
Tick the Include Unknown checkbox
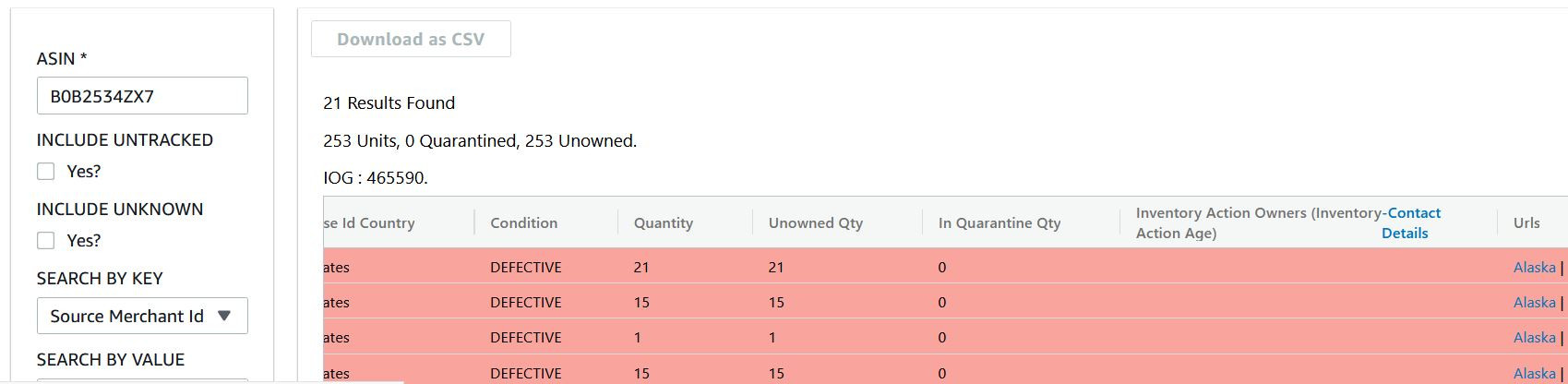(x=46, y=241)
